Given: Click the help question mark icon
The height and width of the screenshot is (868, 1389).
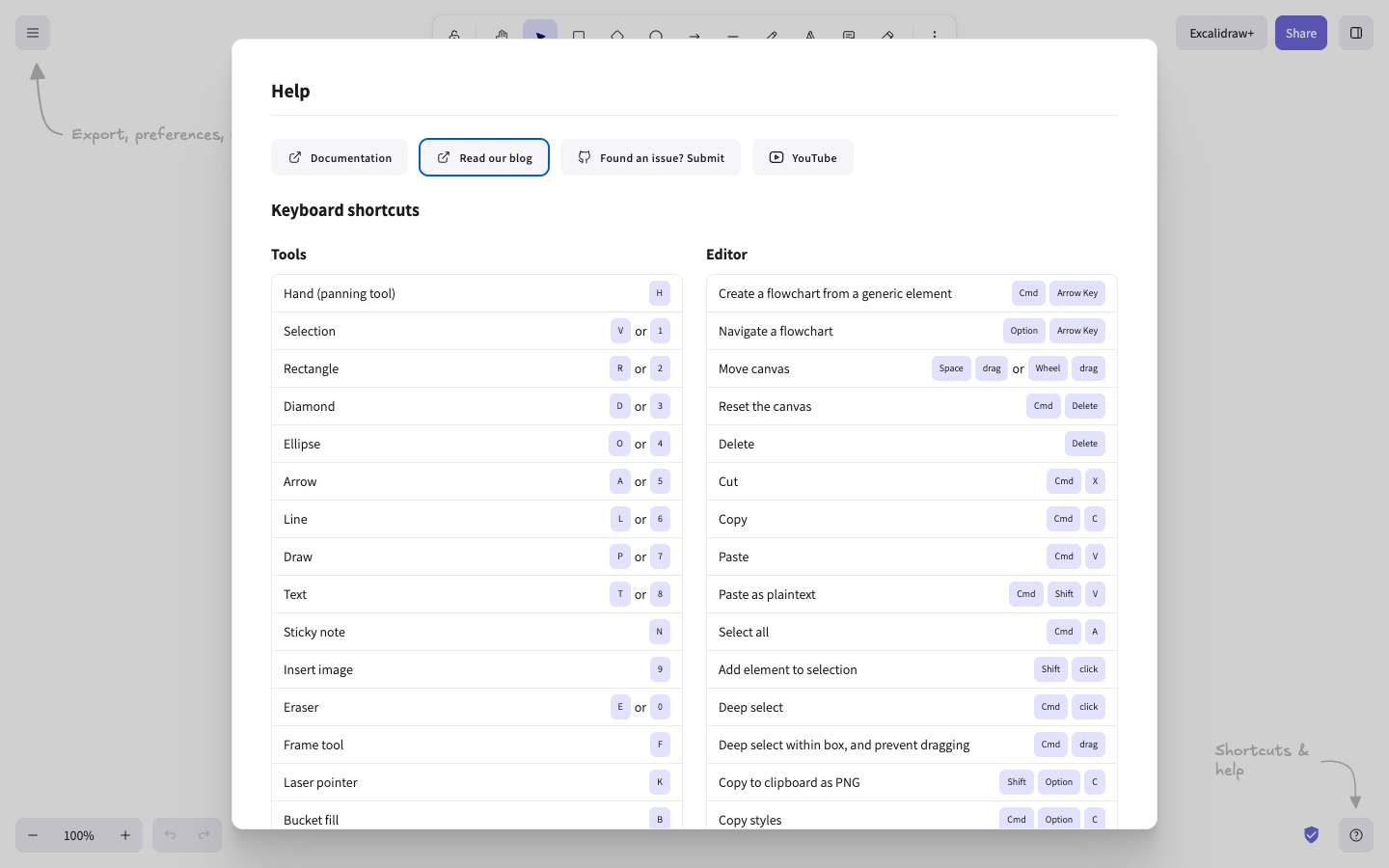Looking at the screenshot, I should (1356, 835).
